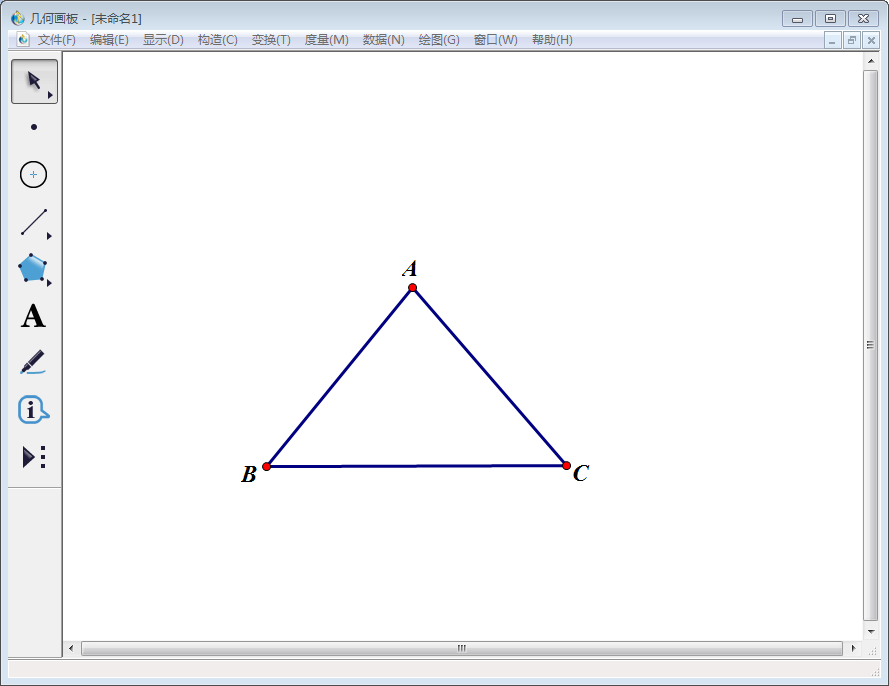Select the Point tool
The width and height of the screenshot is (889, 686).
click(34, 127)
